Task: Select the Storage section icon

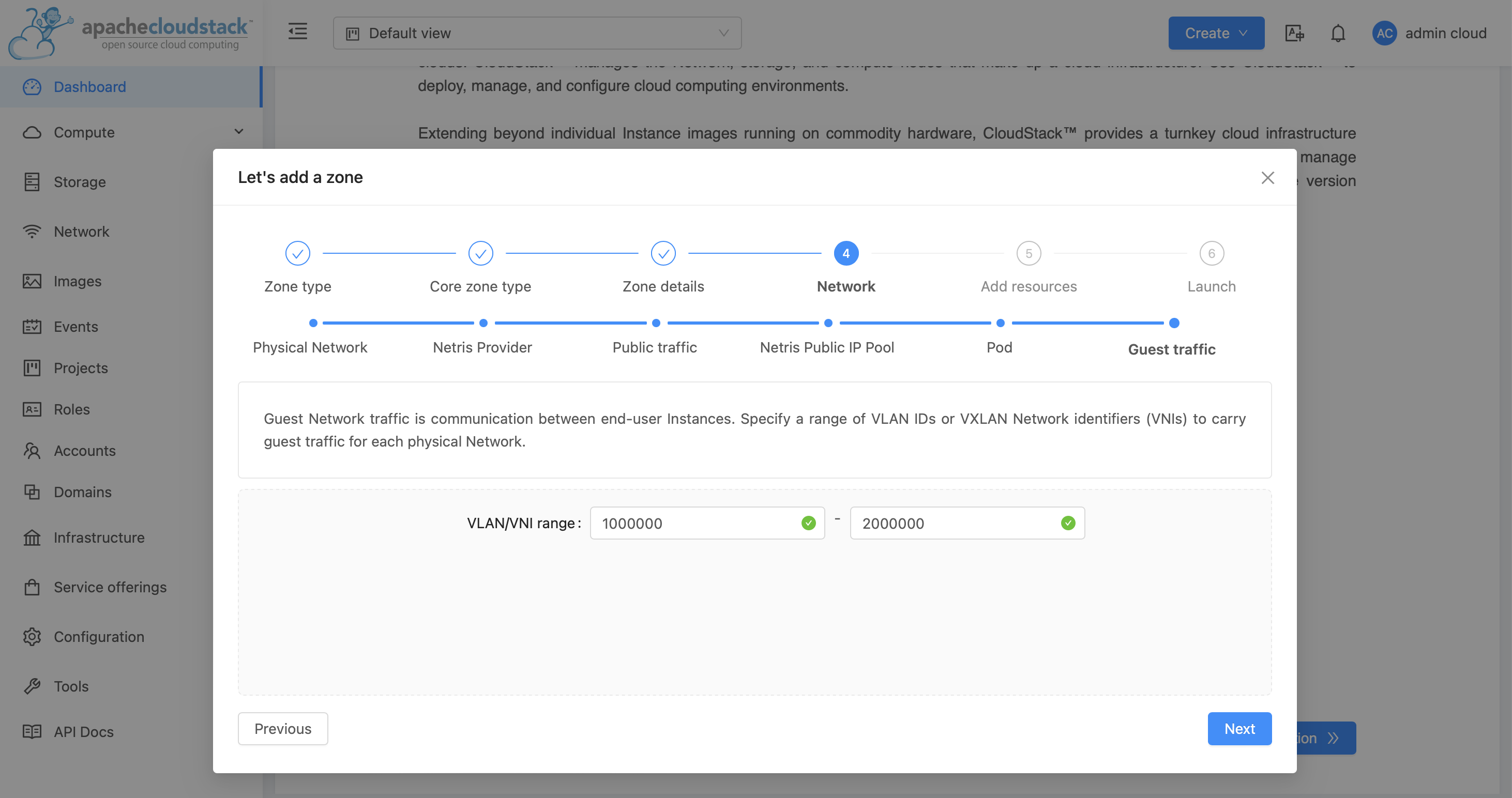Action: 32,182
